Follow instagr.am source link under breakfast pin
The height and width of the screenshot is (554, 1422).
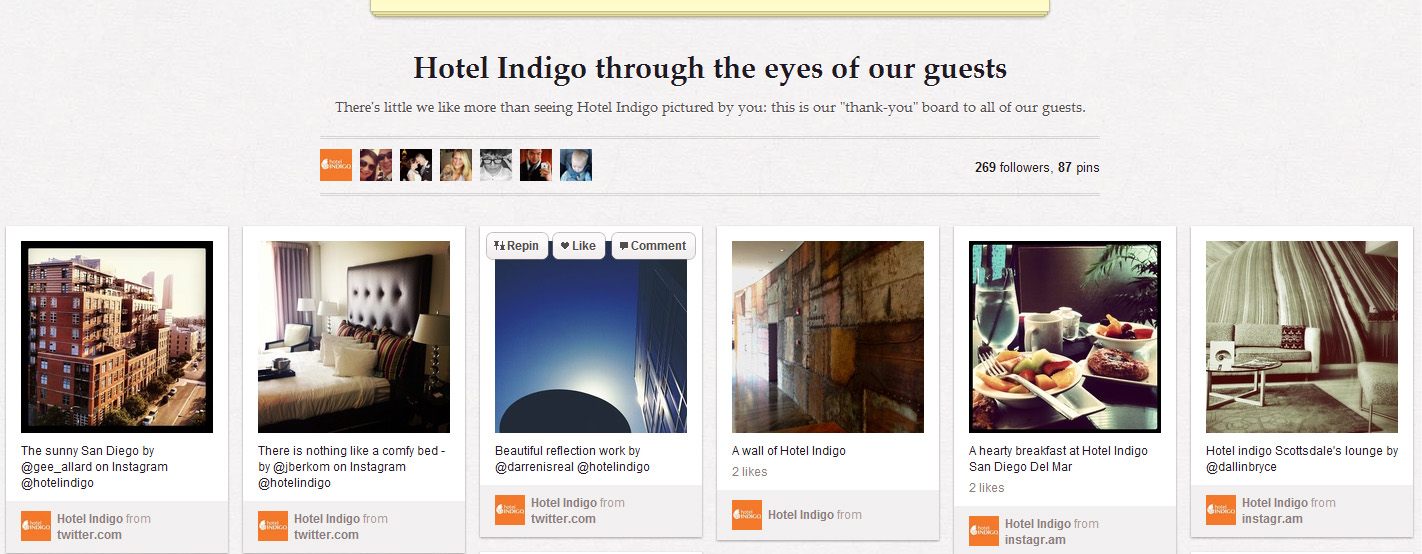(x=1035, y=540)
